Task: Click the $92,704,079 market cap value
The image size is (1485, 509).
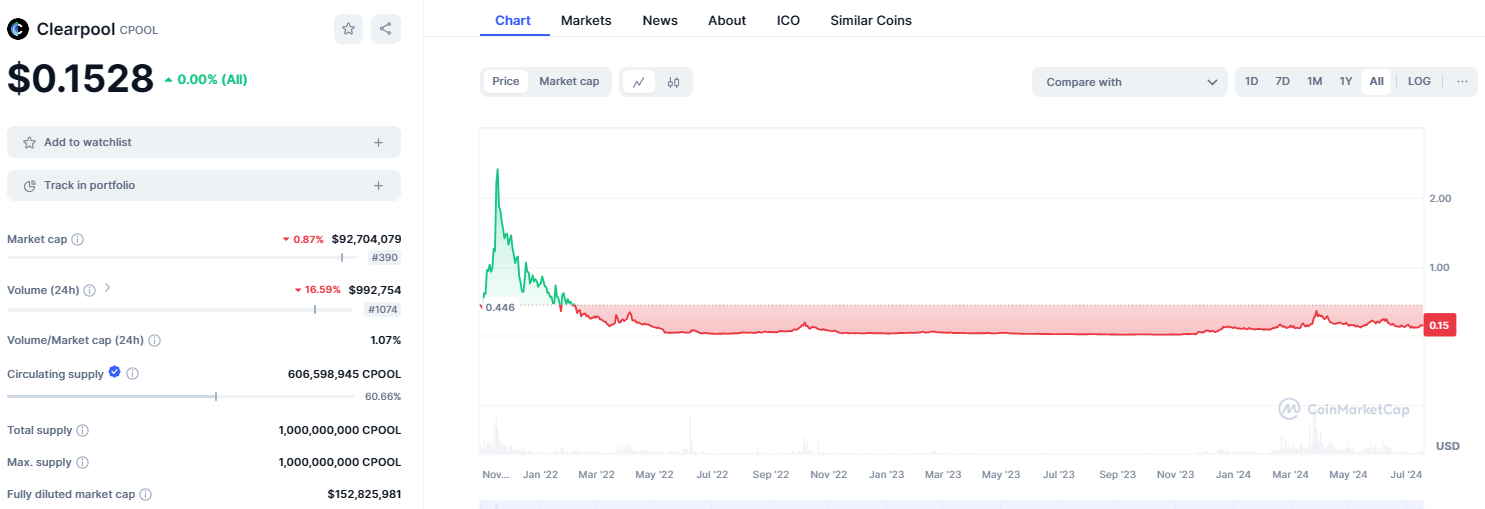Action: (x=366, y=240)
